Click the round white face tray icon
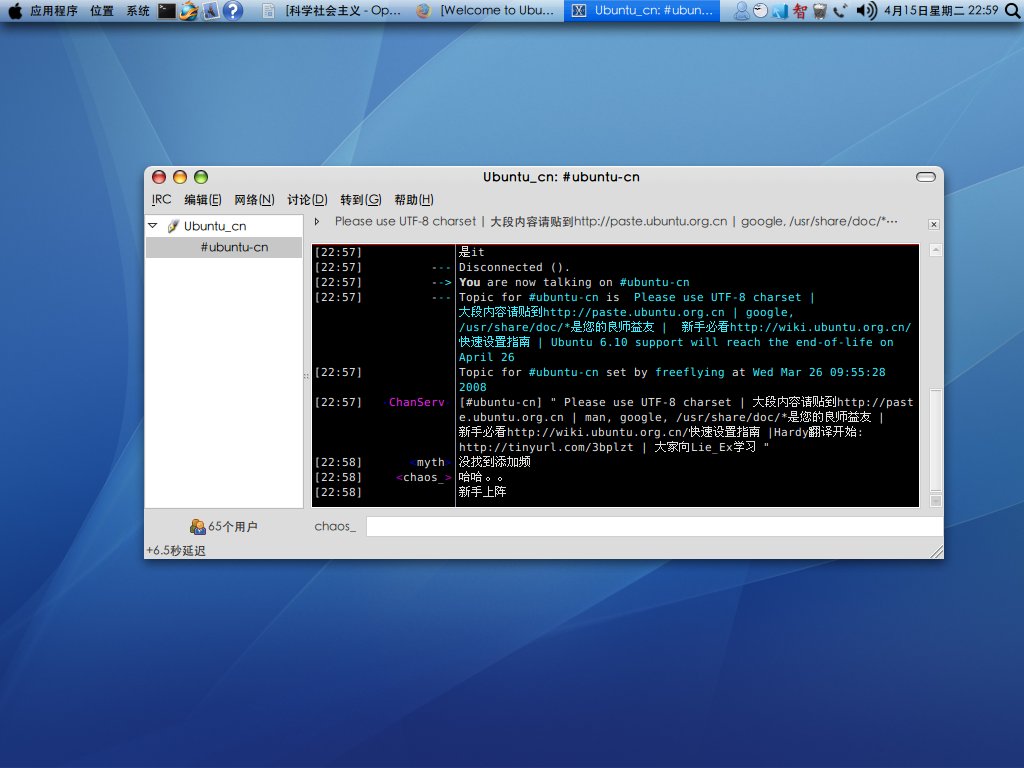 (760, 10)
